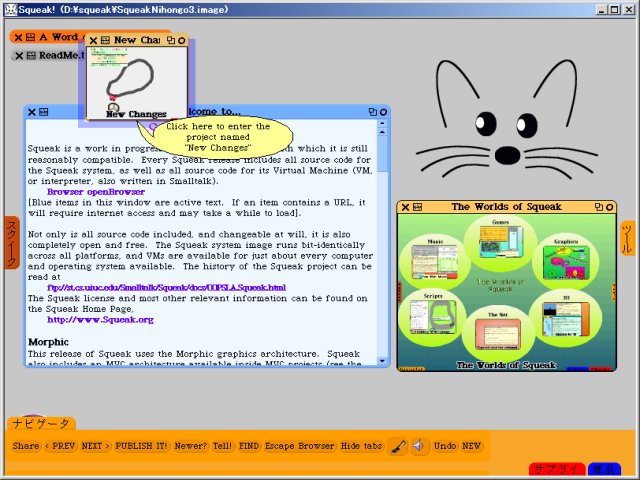Collapse the Welcome to... window
Image resolution: width=640 pixels, height=480 pixels.
[x=383, y=112]
